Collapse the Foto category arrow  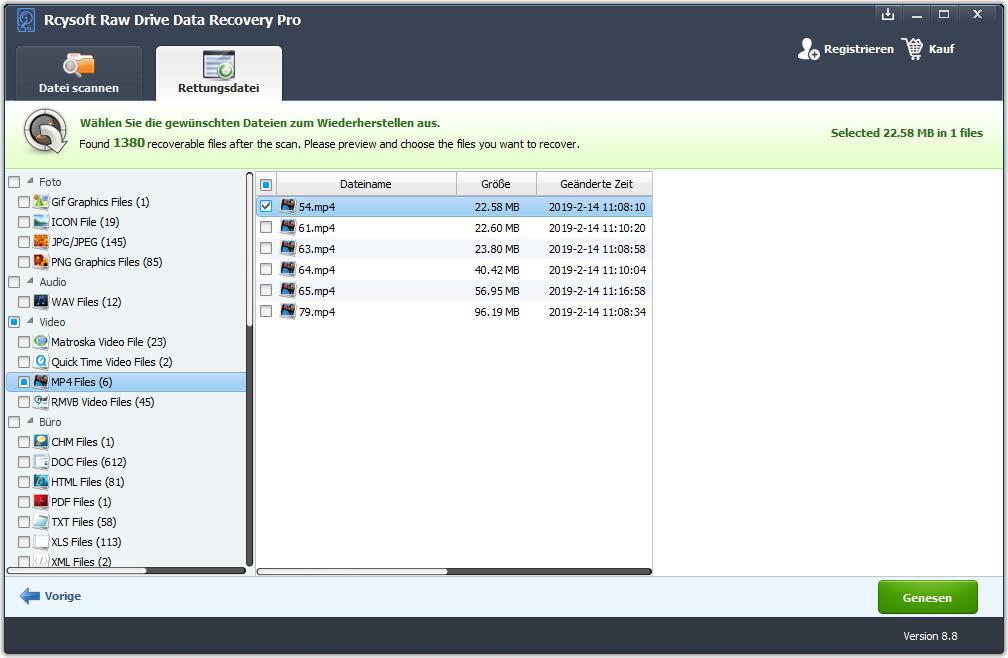pyautogui.click(x=30, y=181)
